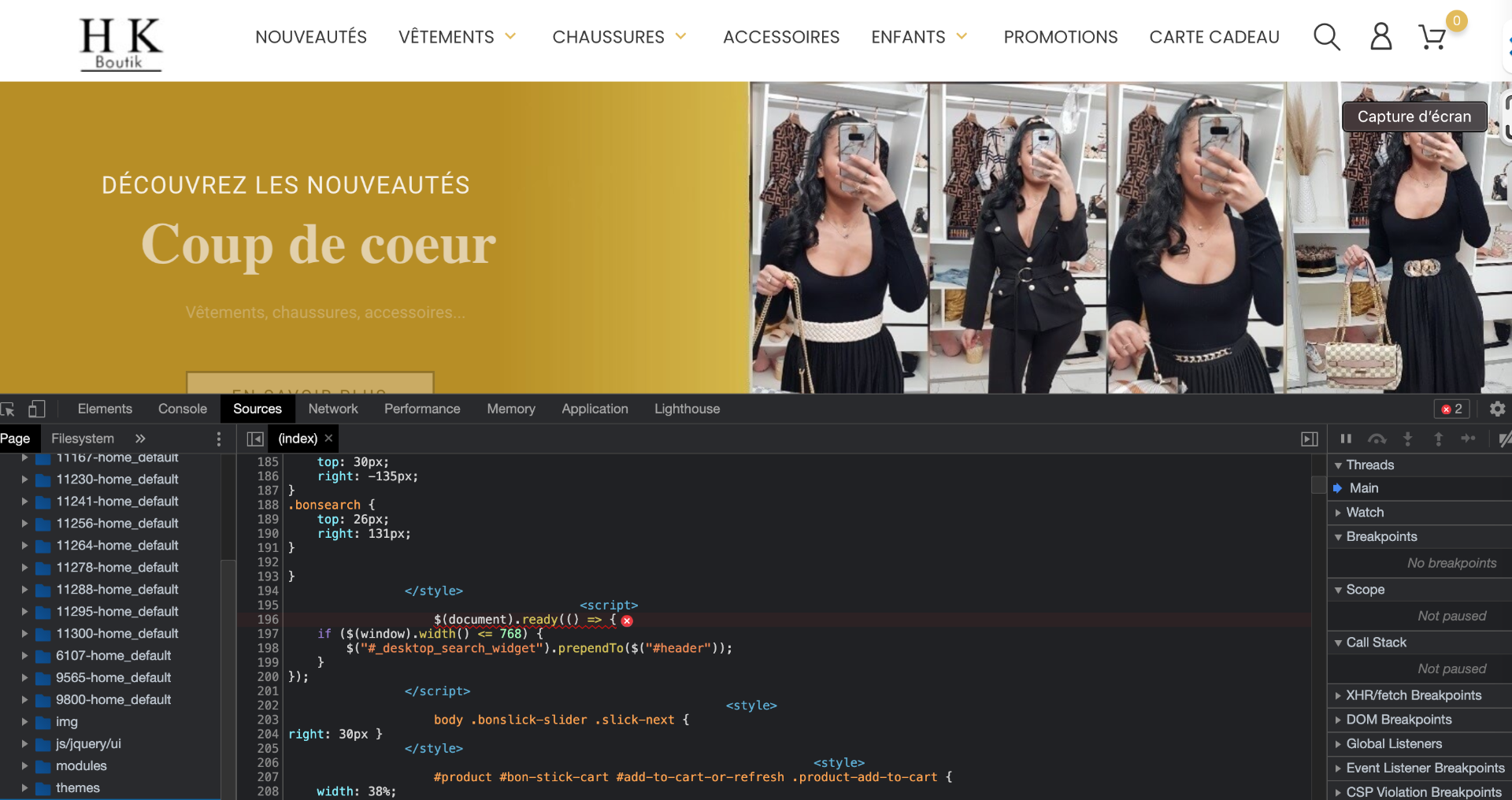Open the site search magnifier icon

(x=1327, y=37)
